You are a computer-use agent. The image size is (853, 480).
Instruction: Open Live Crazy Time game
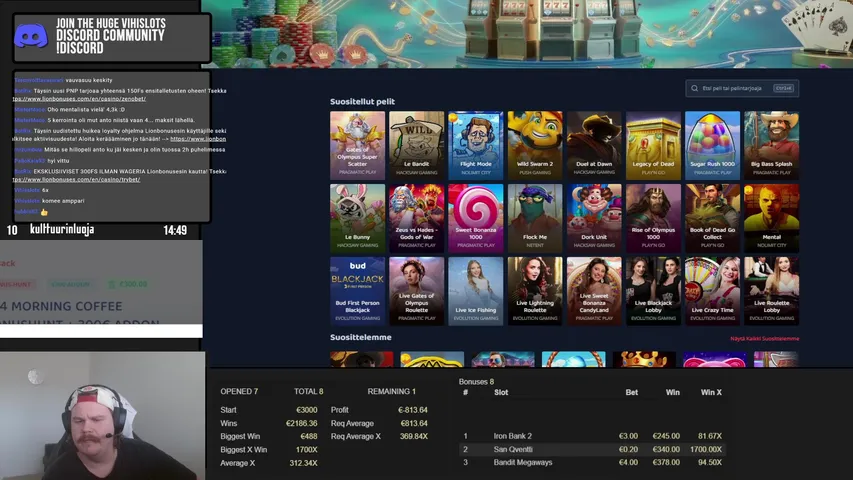point(713,291)
